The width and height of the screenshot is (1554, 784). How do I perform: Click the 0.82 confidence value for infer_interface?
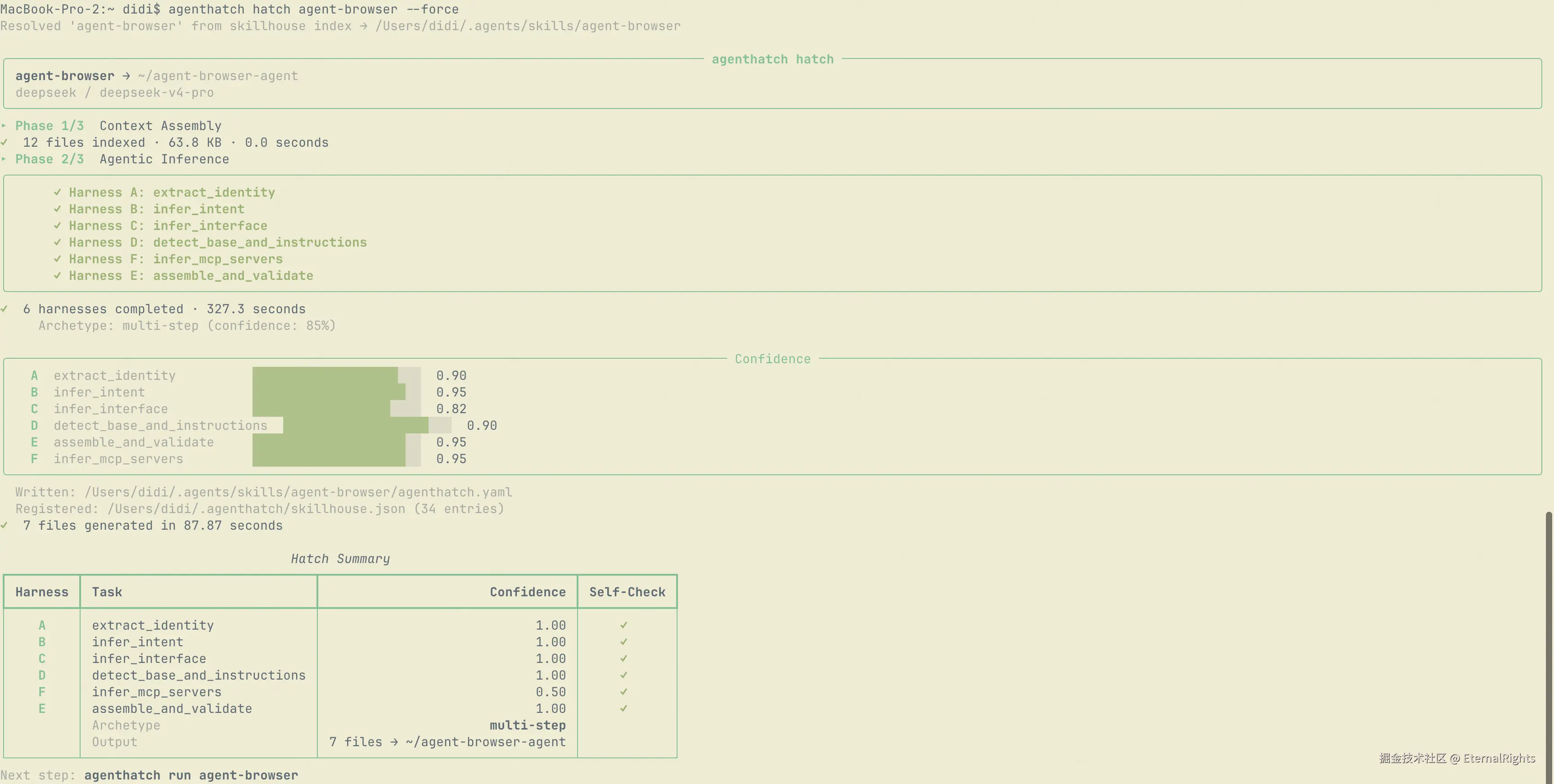(x=451, y=409)
